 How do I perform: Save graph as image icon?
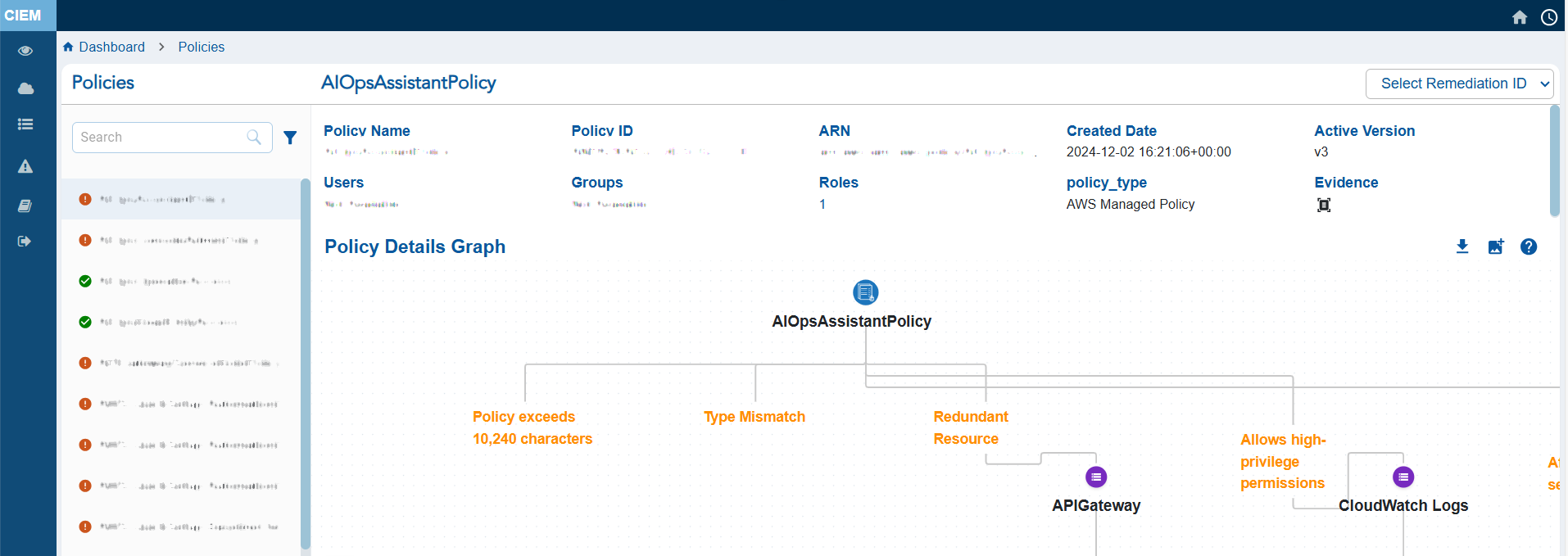coord(1495,246)
